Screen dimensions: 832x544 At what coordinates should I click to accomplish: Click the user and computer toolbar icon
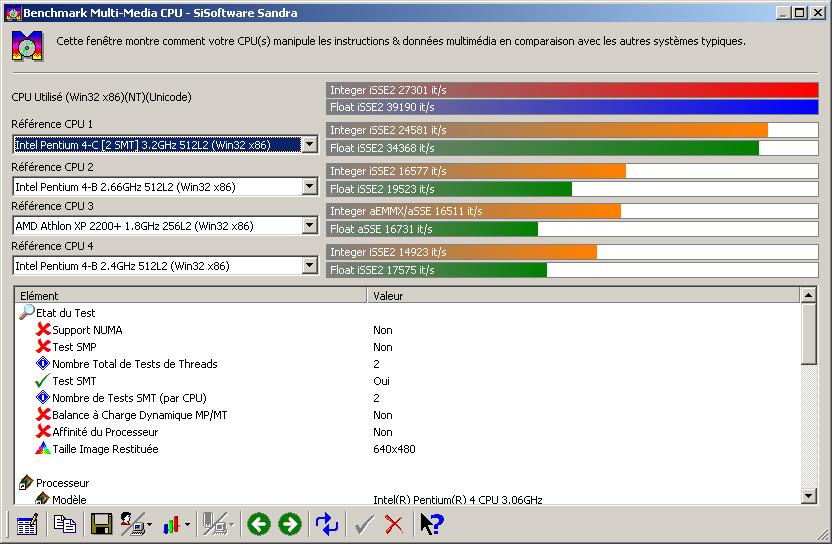[x=133, y=524]
